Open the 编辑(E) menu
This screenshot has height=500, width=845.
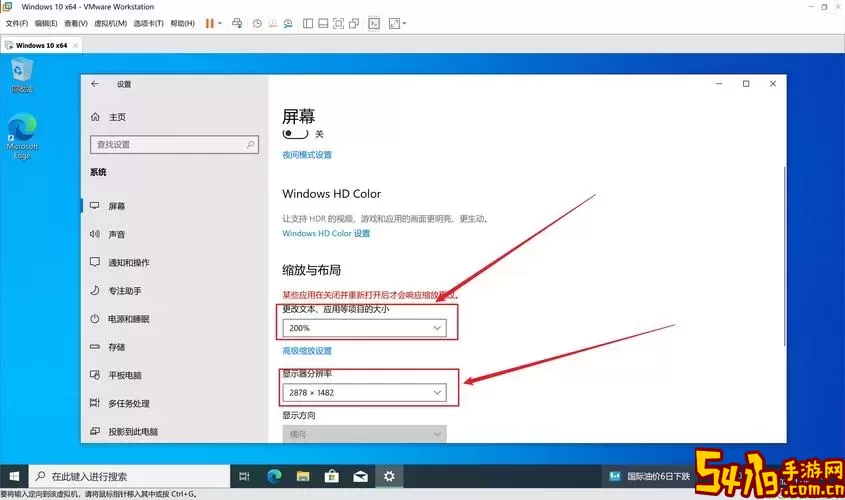(46, 24)
